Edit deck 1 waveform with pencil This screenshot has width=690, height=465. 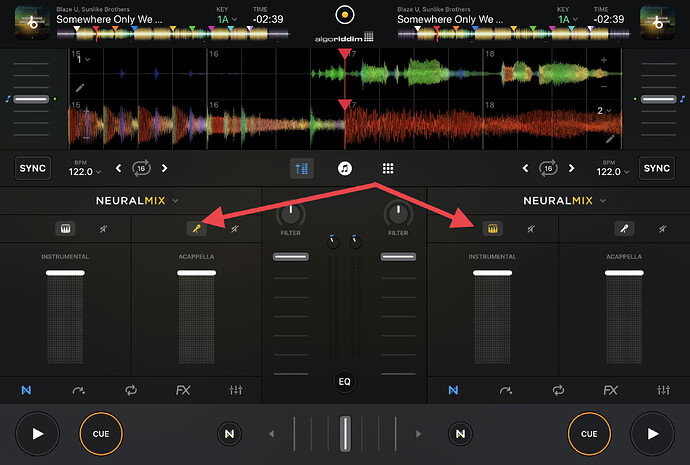tap(80, 88)
